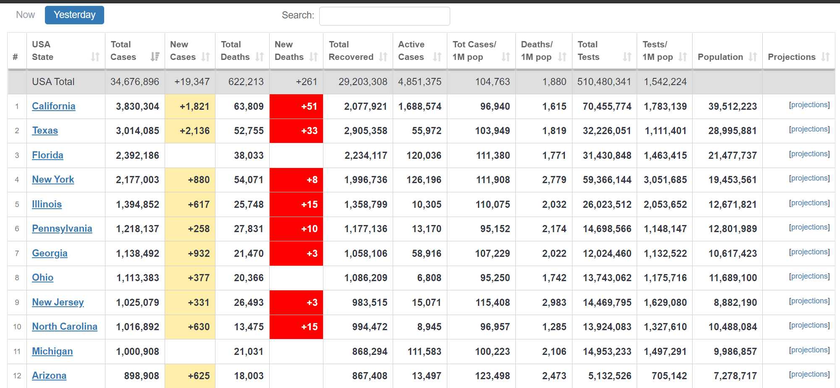Open projections link for Michigan
840x388 pixels.
(x=809, y=350)
